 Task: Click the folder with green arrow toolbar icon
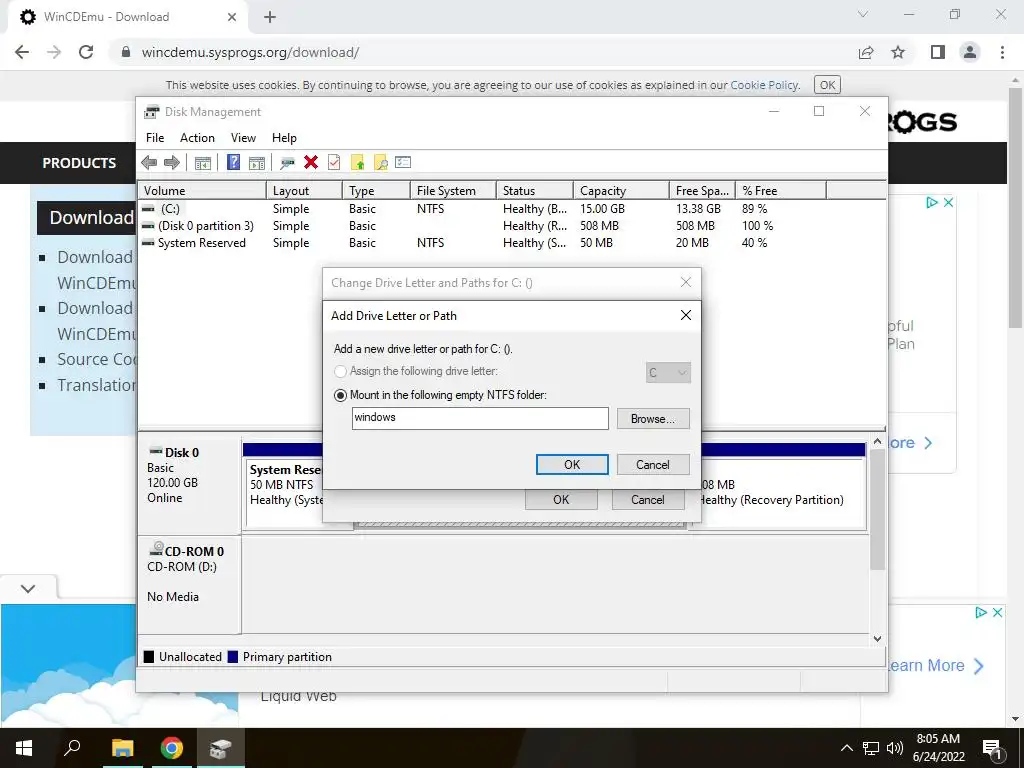pos(357,163)
